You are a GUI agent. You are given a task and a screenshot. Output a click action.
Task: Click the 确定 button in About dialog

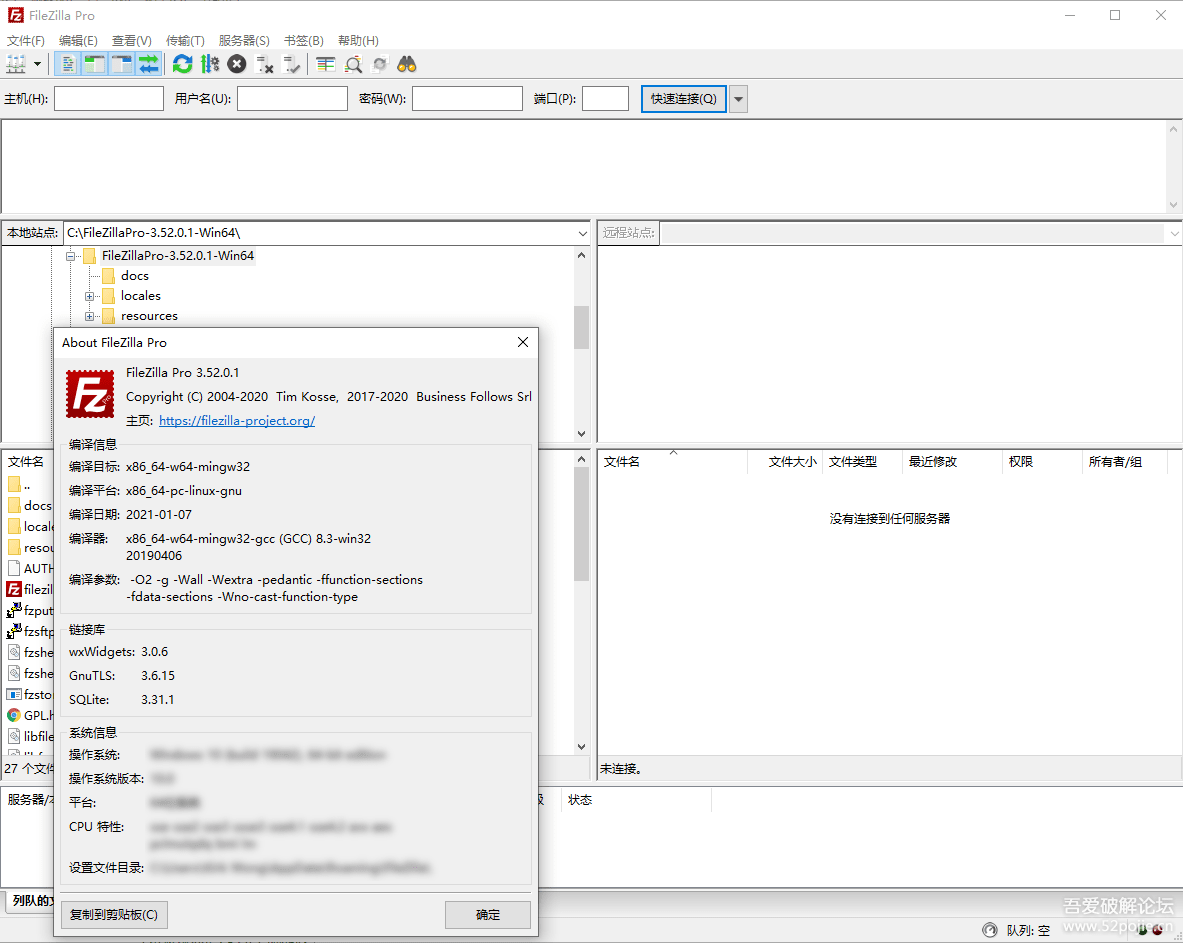pyautogui.click(x=487, y=914)
